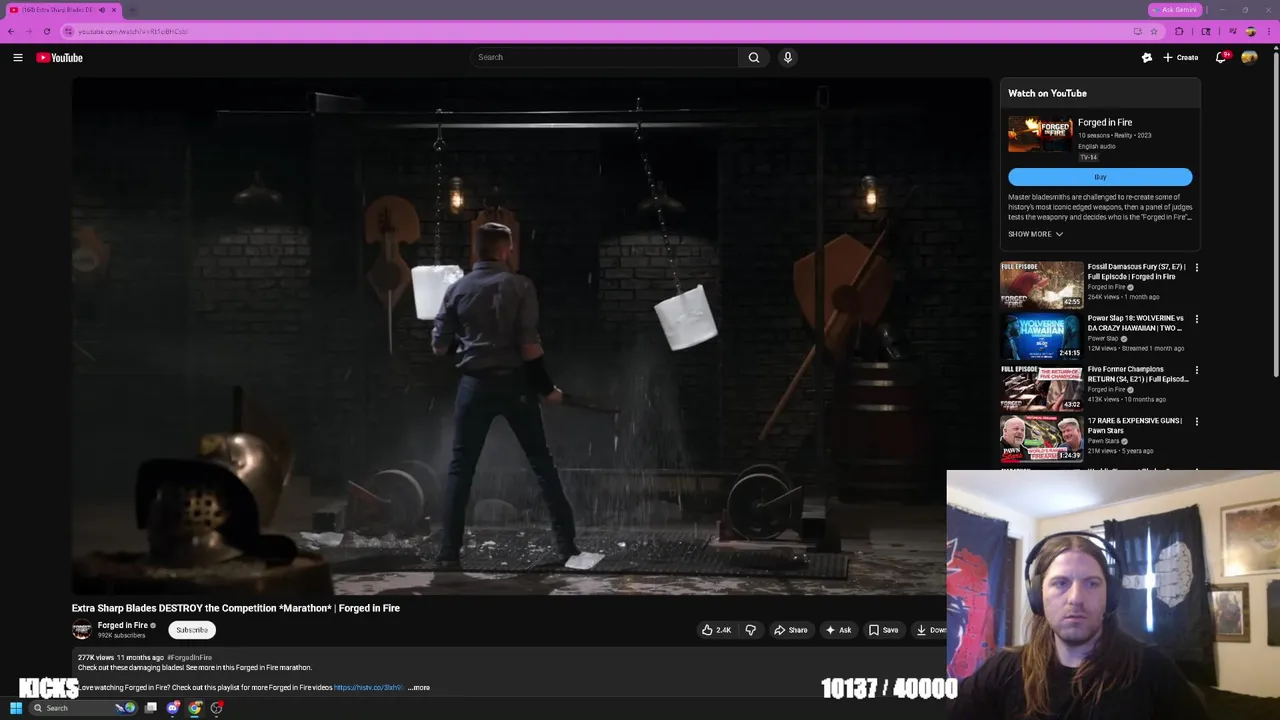The image size is (1280, 720).
Task: Reload the page with the refresh icon
Action: click(47, 31)
